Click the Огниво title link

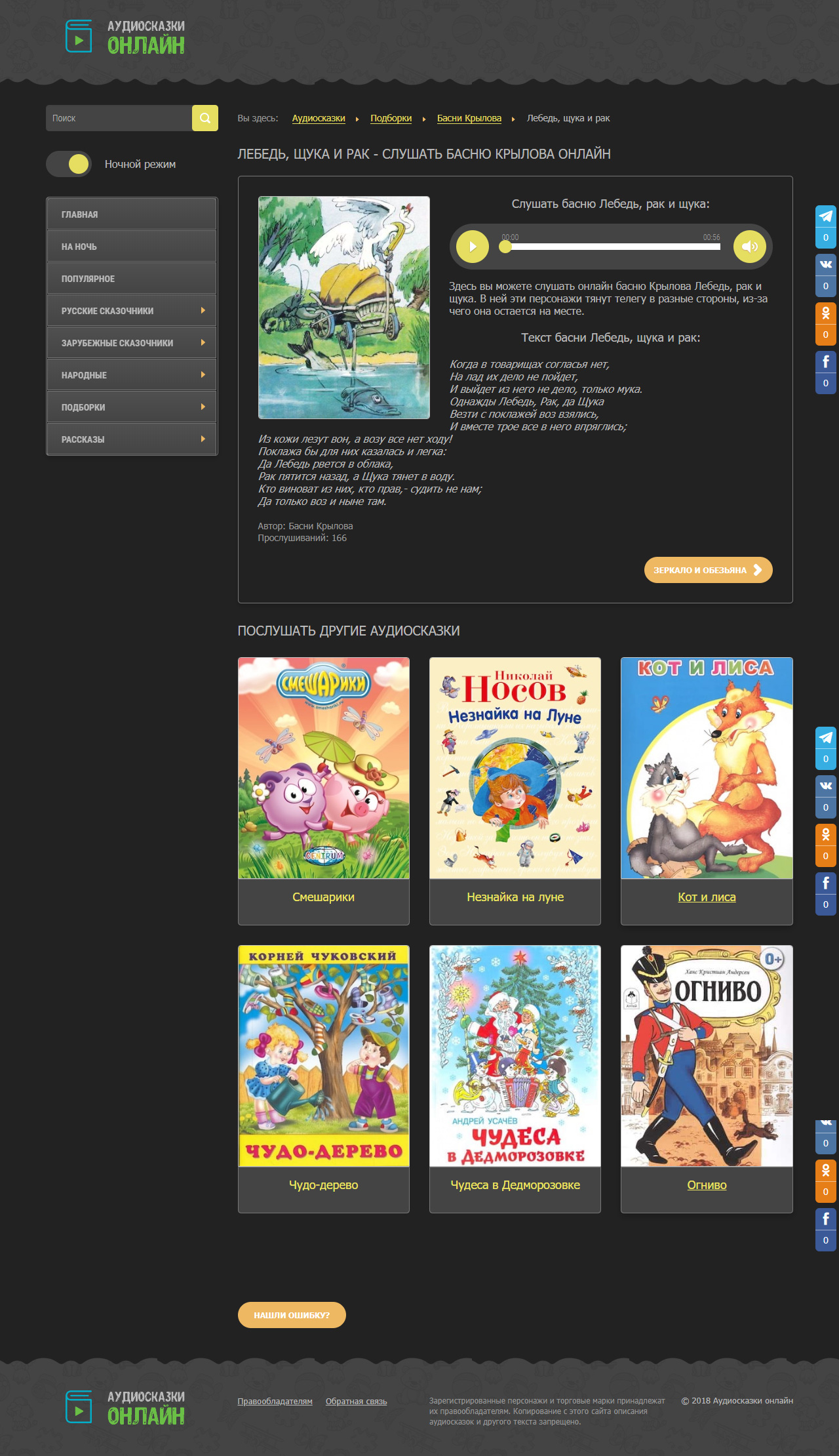(707, 1185)
